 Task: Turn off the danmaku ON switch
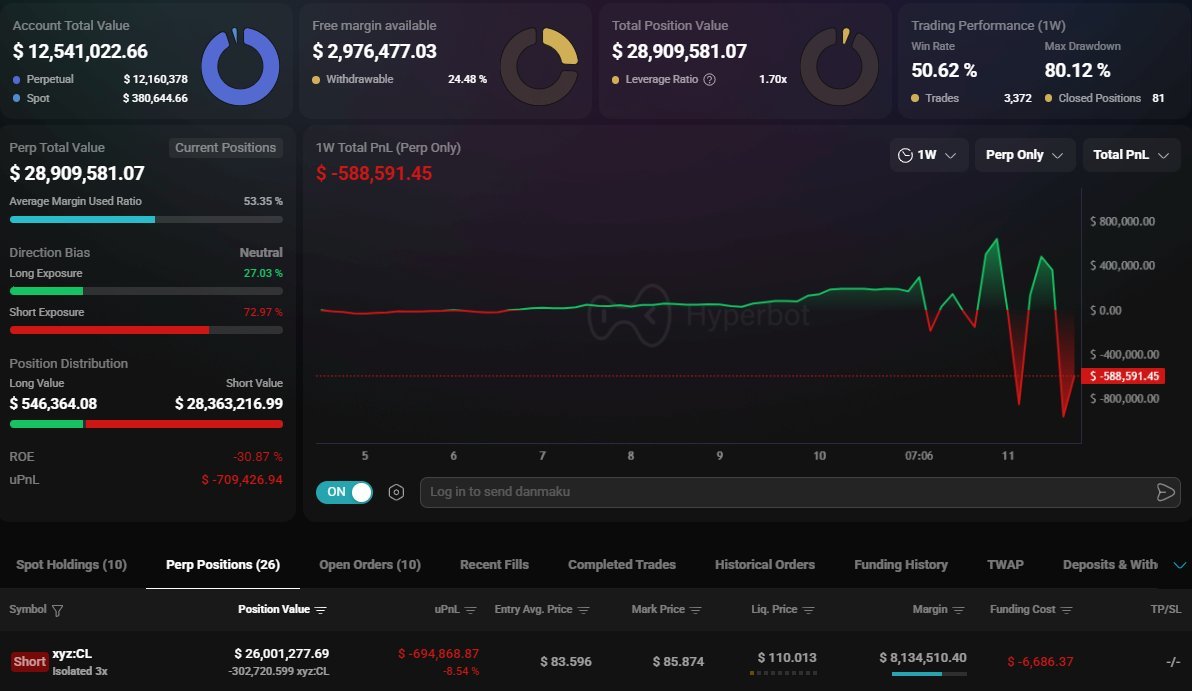click(x=344, y=492)
